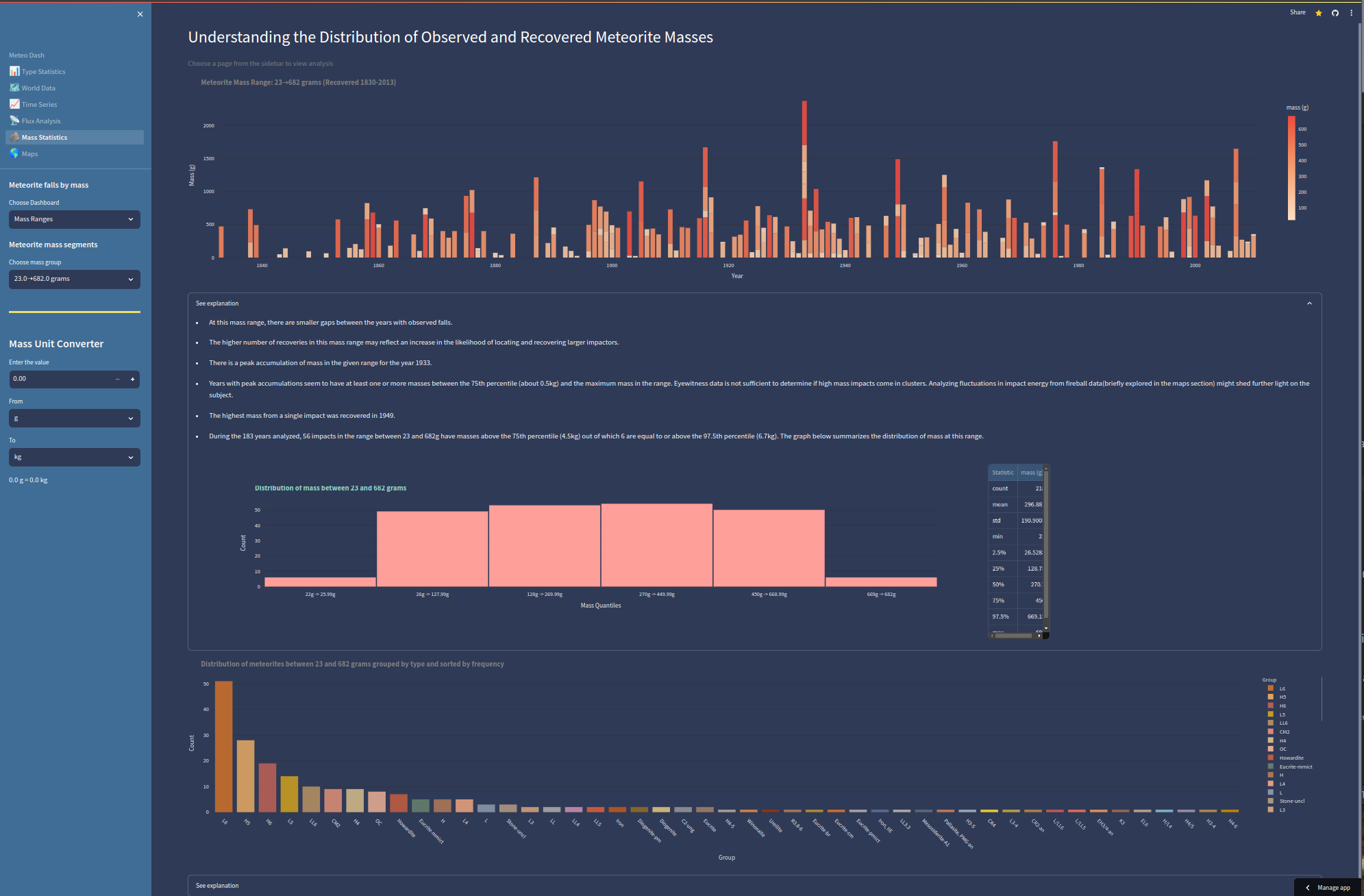1364x896 pixels.
Task: Click the star favorite icon
Action: coord(1319,13)
